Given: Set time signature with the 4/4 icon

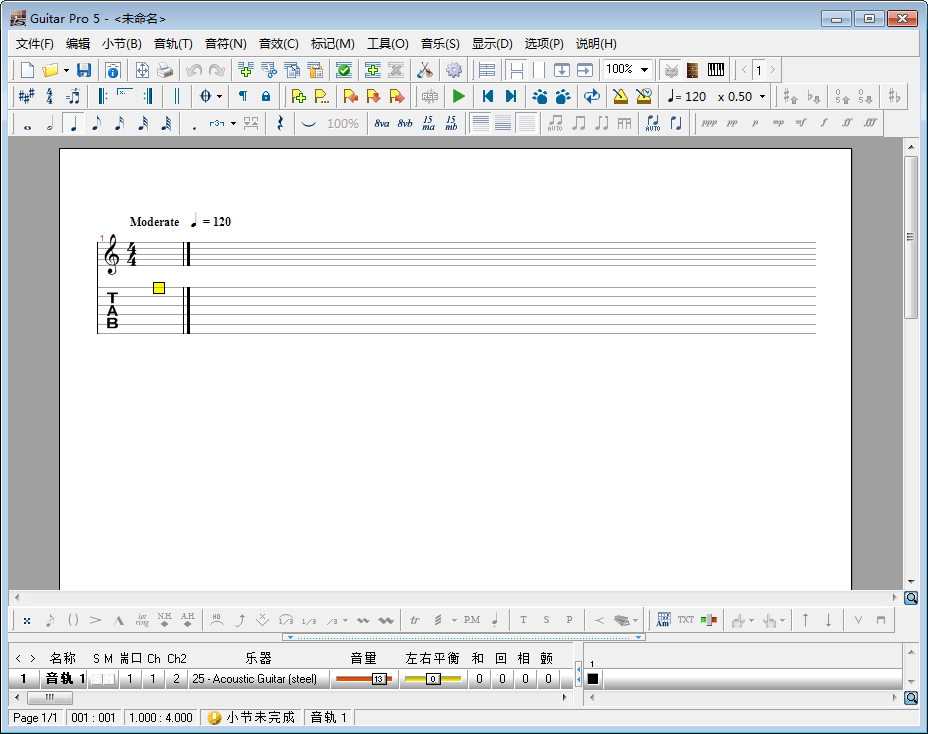Looking at the screenshot, I should pyautogui.click(x=50, y=96).
